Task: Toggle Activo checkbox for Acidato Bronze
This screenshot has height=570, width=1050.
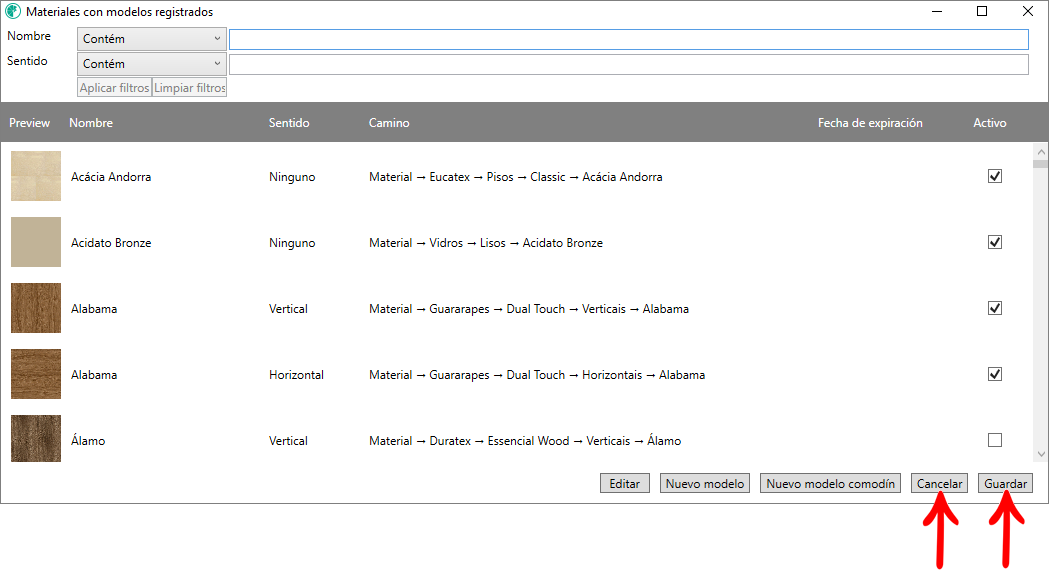Action: [x=994, y=242]
